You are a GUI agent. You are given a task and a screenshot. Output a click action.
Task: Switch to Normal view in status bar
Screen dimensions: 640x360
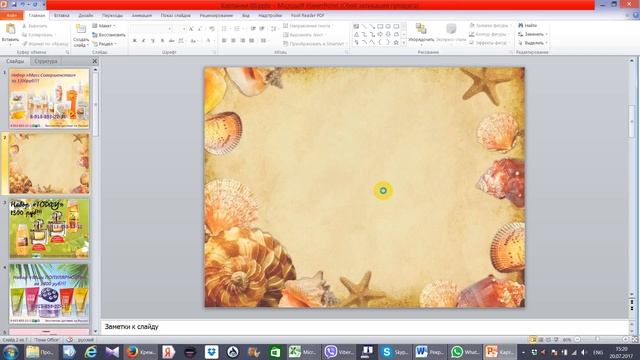click(533, 340)
